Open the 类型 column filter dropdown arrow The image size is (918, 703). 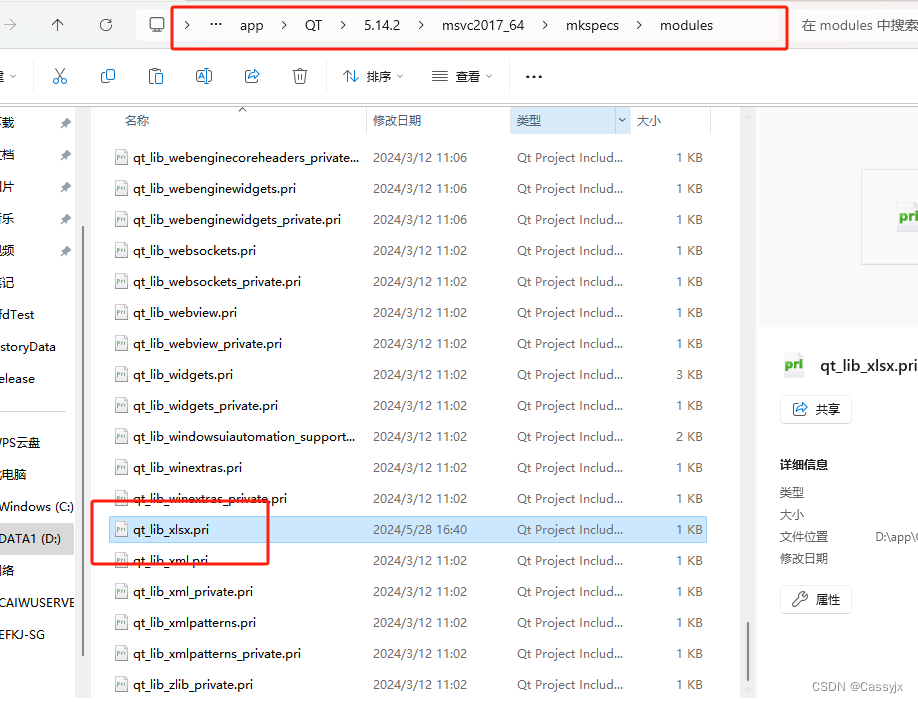pos(622,120)
